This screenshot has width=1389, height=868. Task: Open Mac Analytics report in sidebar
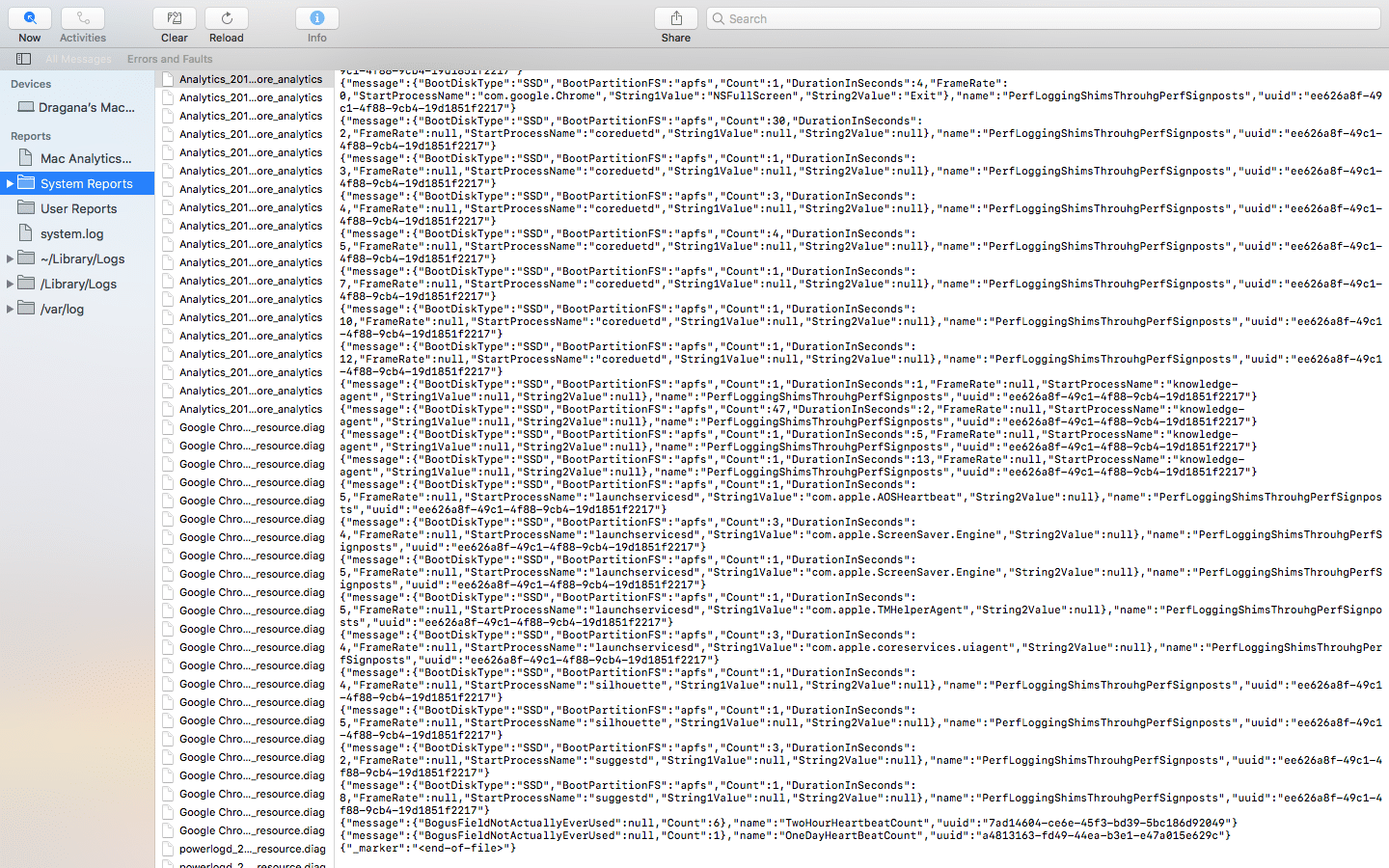[85, 158]
